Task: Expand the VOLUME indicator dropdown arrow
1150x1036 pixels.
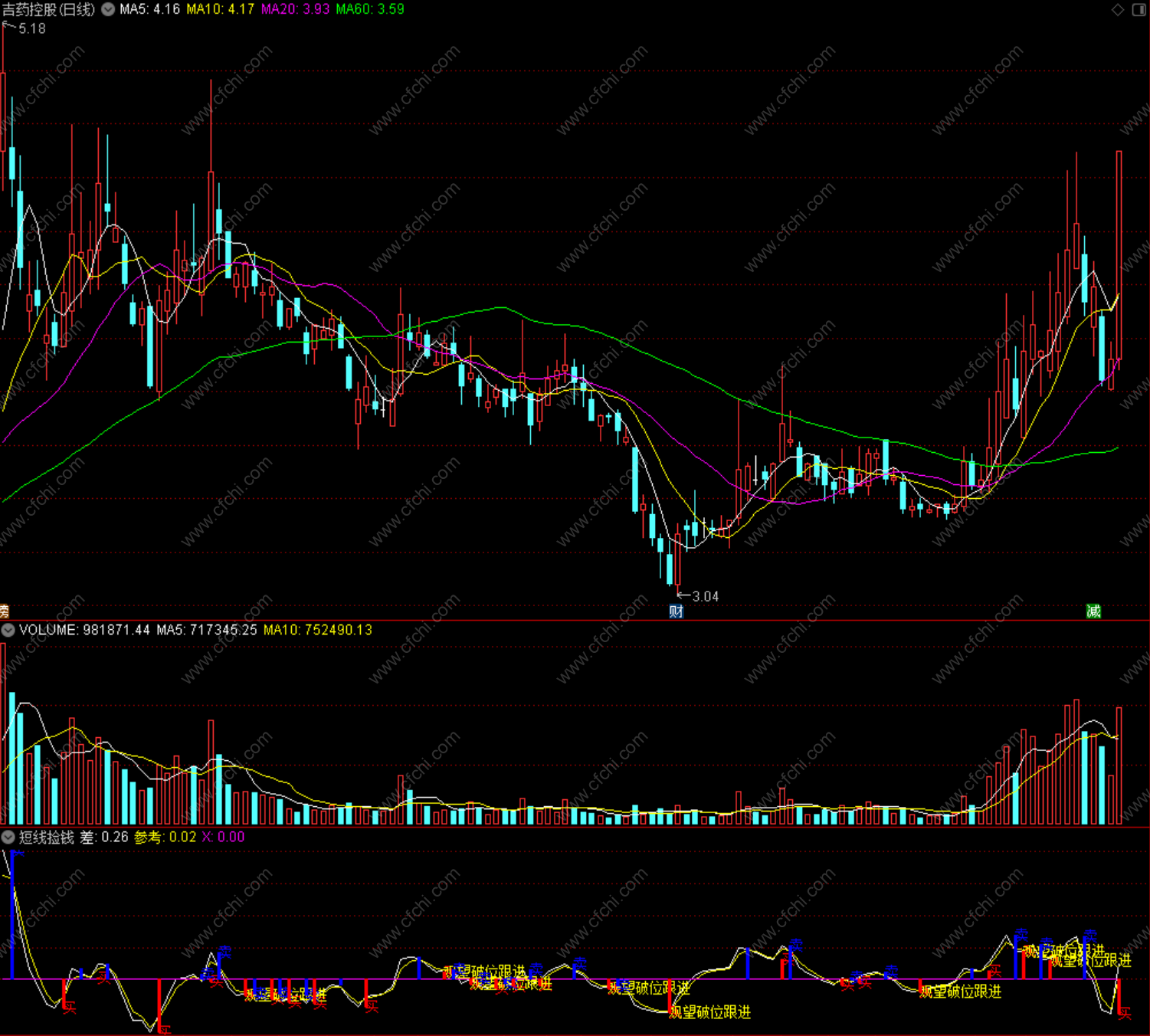Action: [8, 630]
